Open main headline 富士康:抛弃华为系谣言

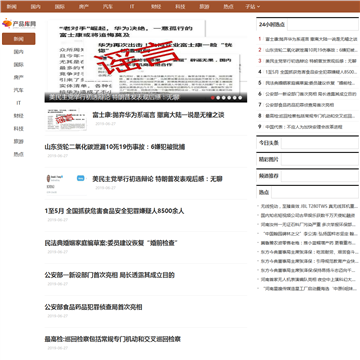pos(158,115)
